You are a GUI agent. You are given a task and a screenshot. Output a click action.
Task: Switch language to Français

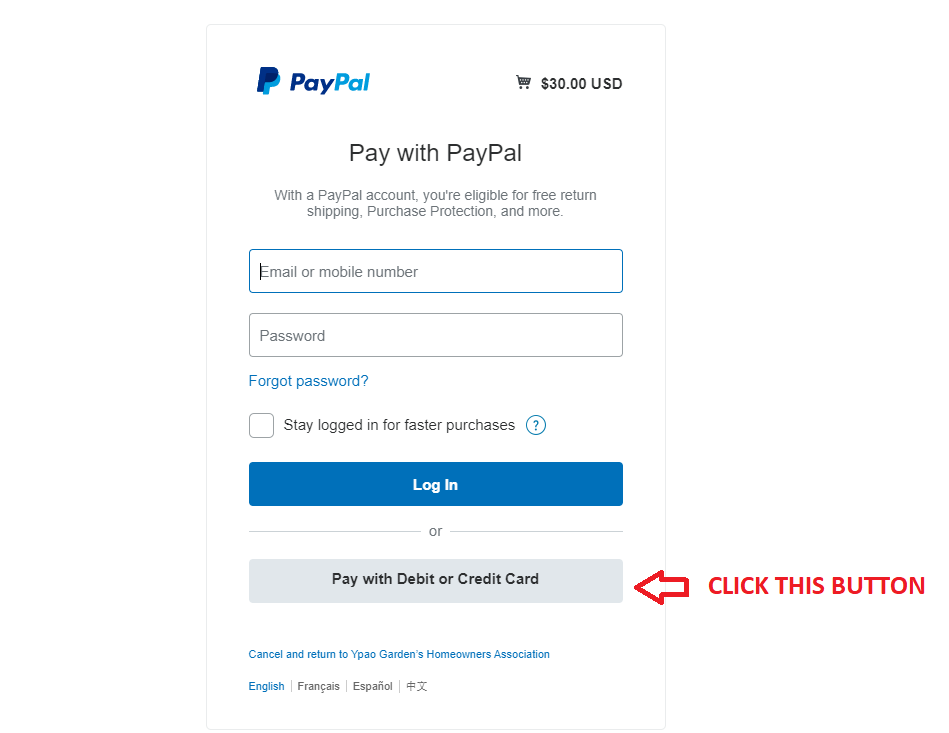[318, 686]
